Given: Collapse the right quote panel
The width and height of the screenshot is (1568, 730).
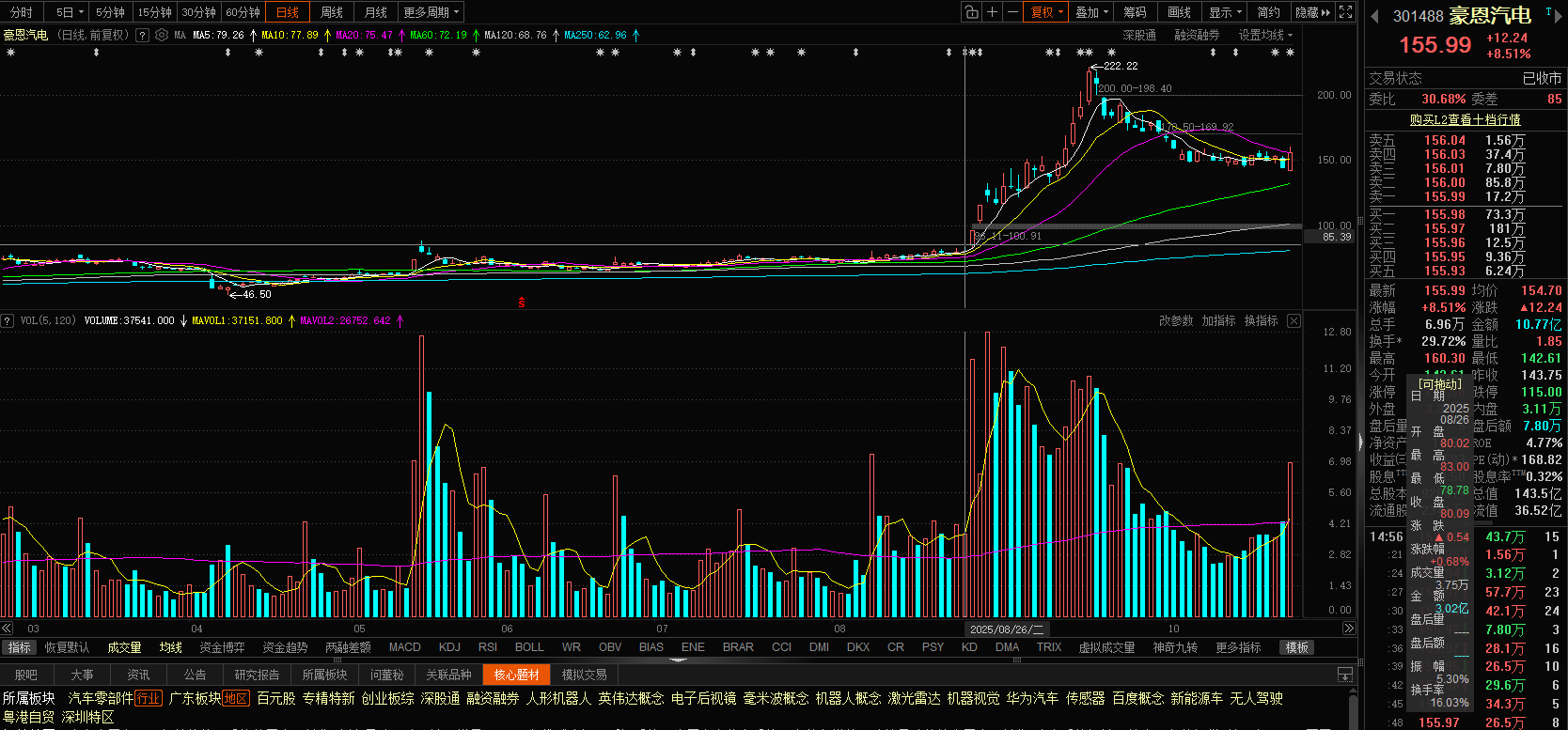Looking at the screenshot, I should pyautogui.click(x=1360, y=442).
